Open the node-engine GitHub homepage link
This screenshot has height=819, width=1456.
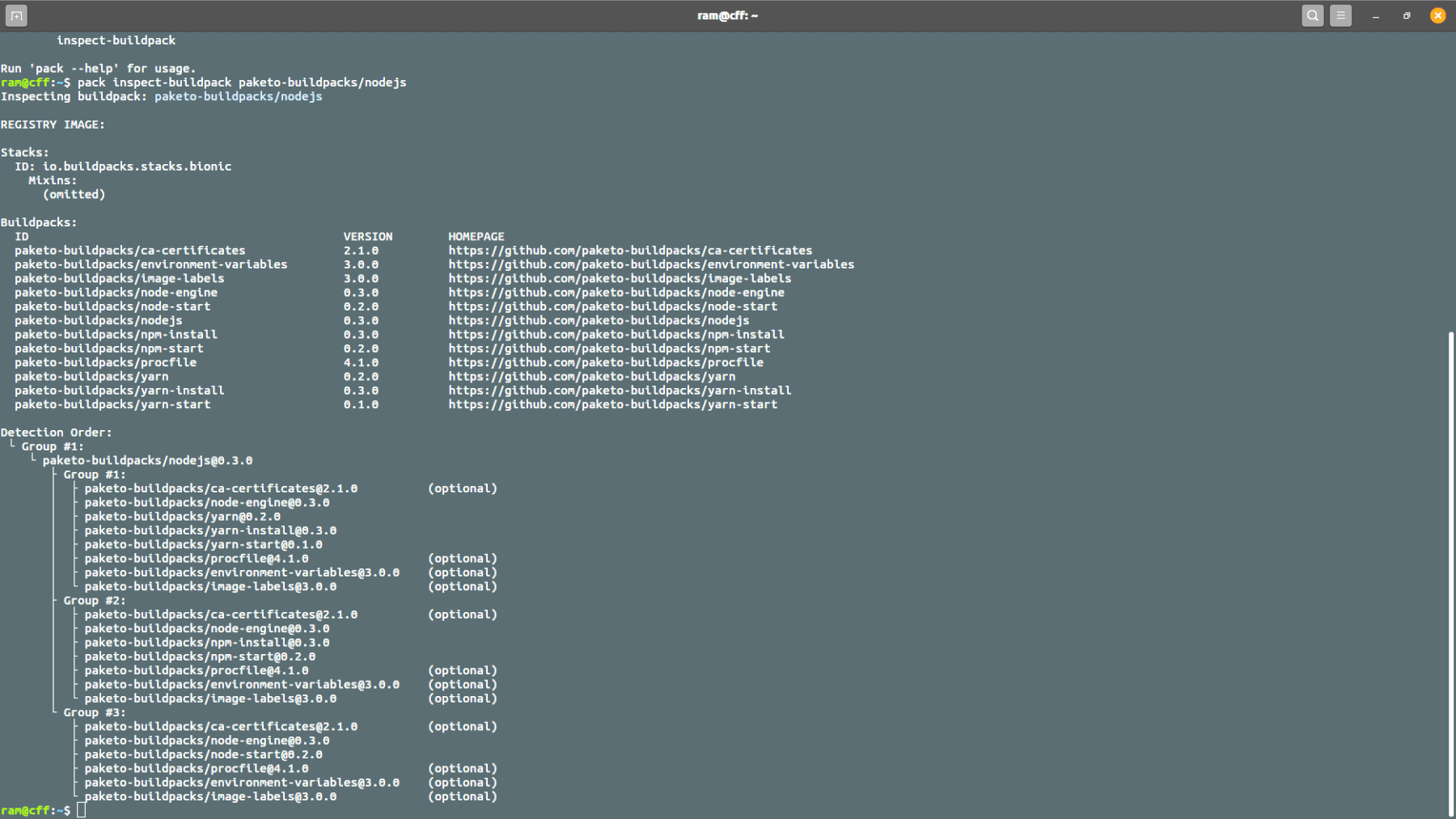(x=616, y=293)
